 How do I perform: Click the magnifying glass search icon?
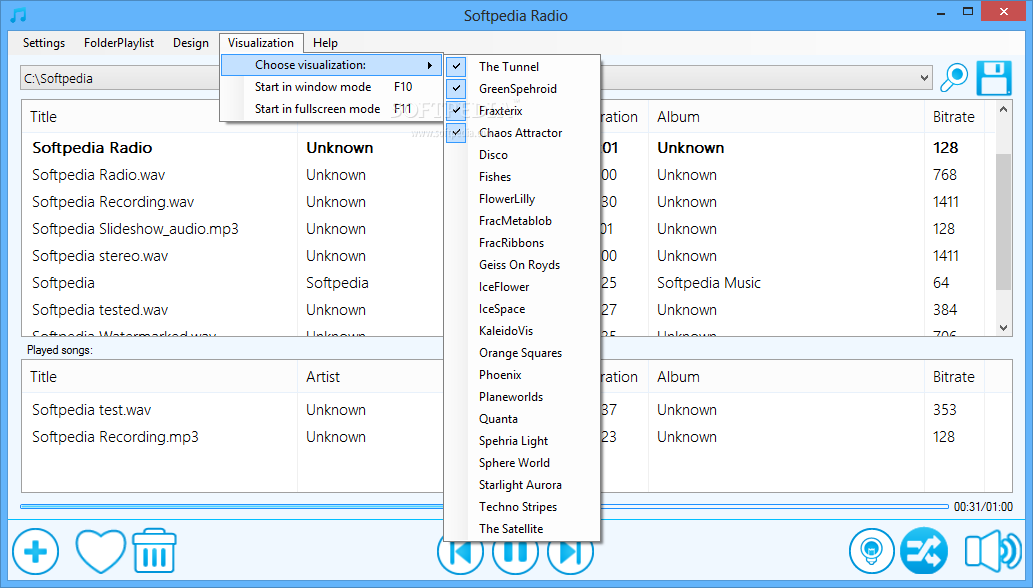(953, 78)
